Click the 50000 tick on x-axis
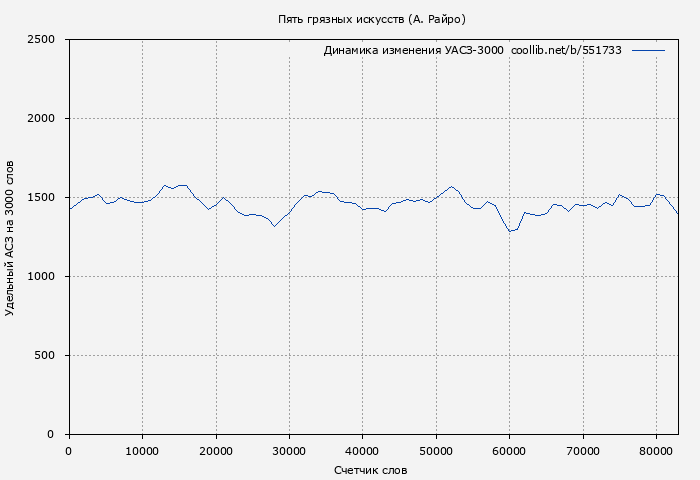Viewport: 700px width, 480px height. click(x=436, y=451)
